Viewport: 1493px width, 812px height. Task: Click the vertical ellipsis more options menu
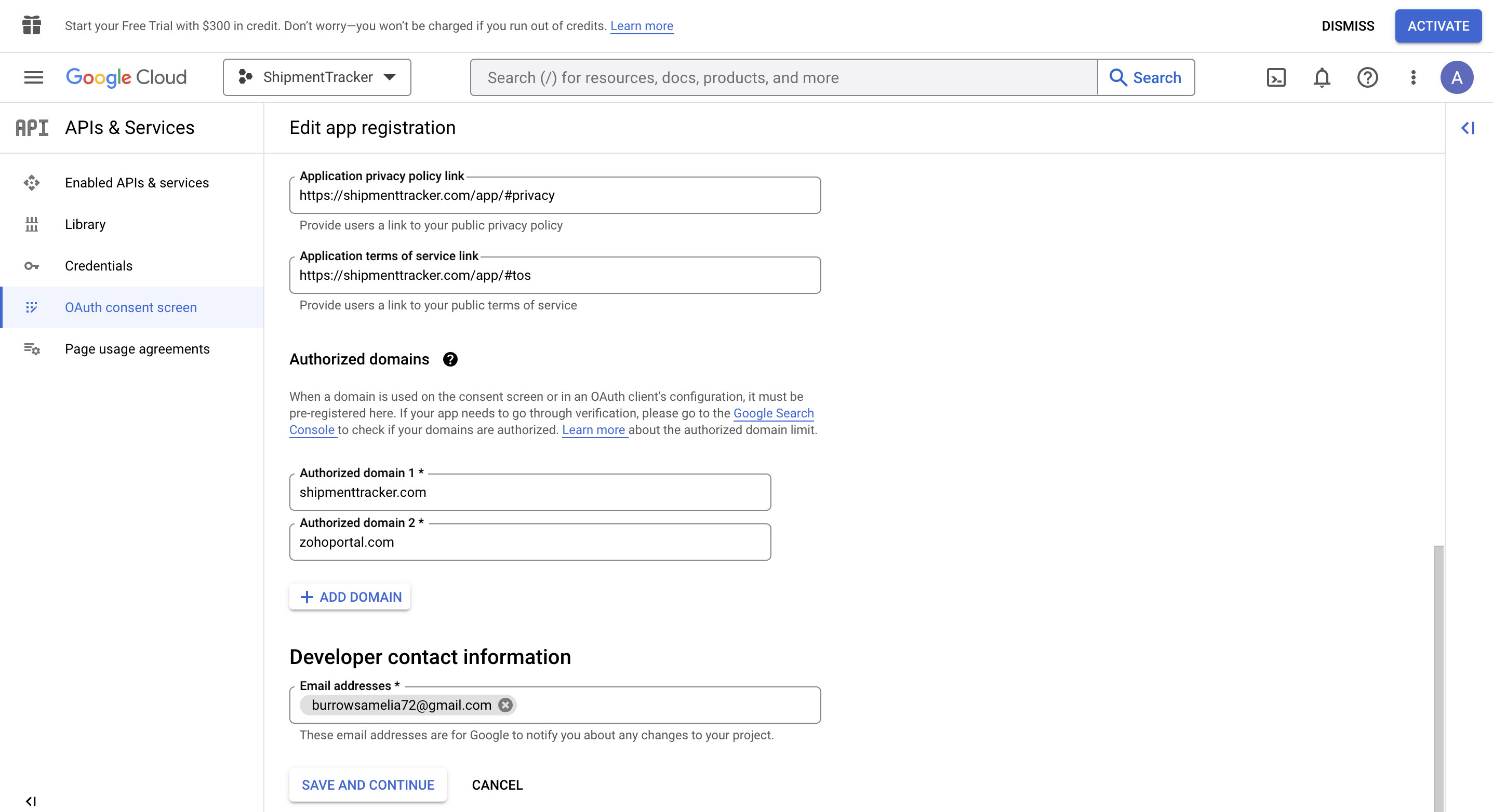1413,77
